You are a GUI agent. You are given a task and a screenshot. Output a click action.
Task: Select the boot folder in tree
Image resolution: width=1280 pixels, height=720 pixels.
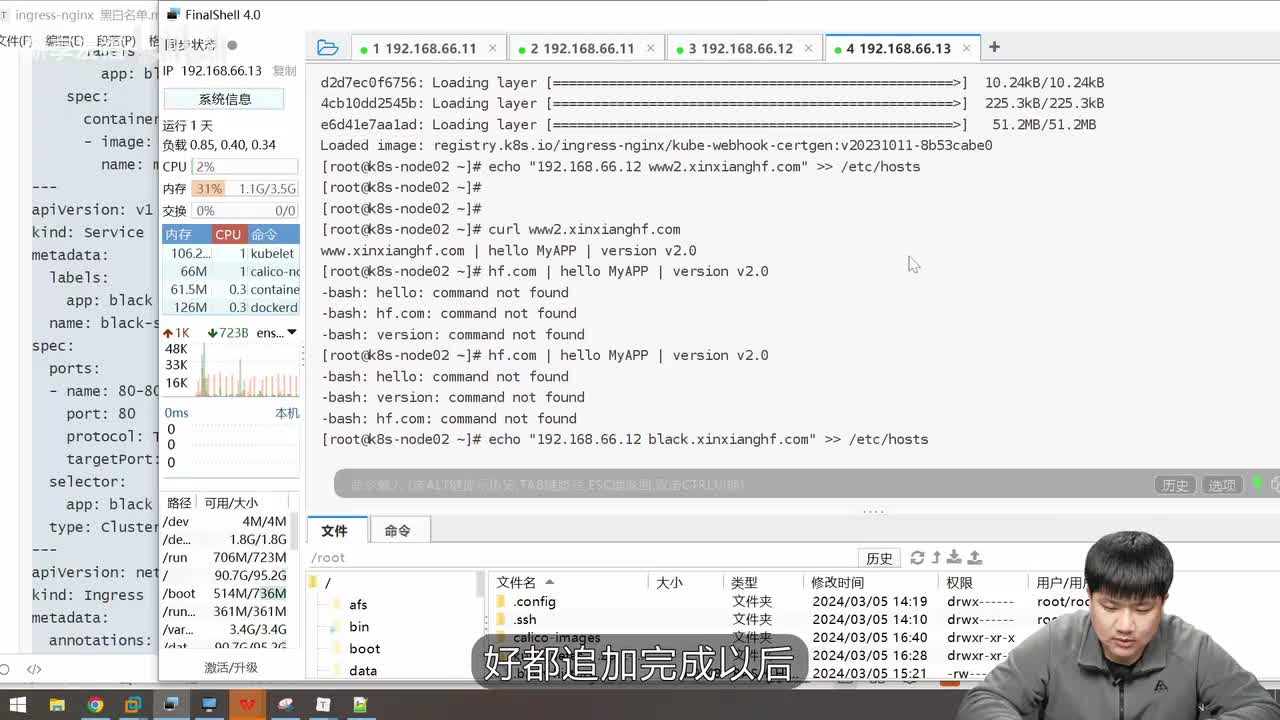[x=364, y=649]
